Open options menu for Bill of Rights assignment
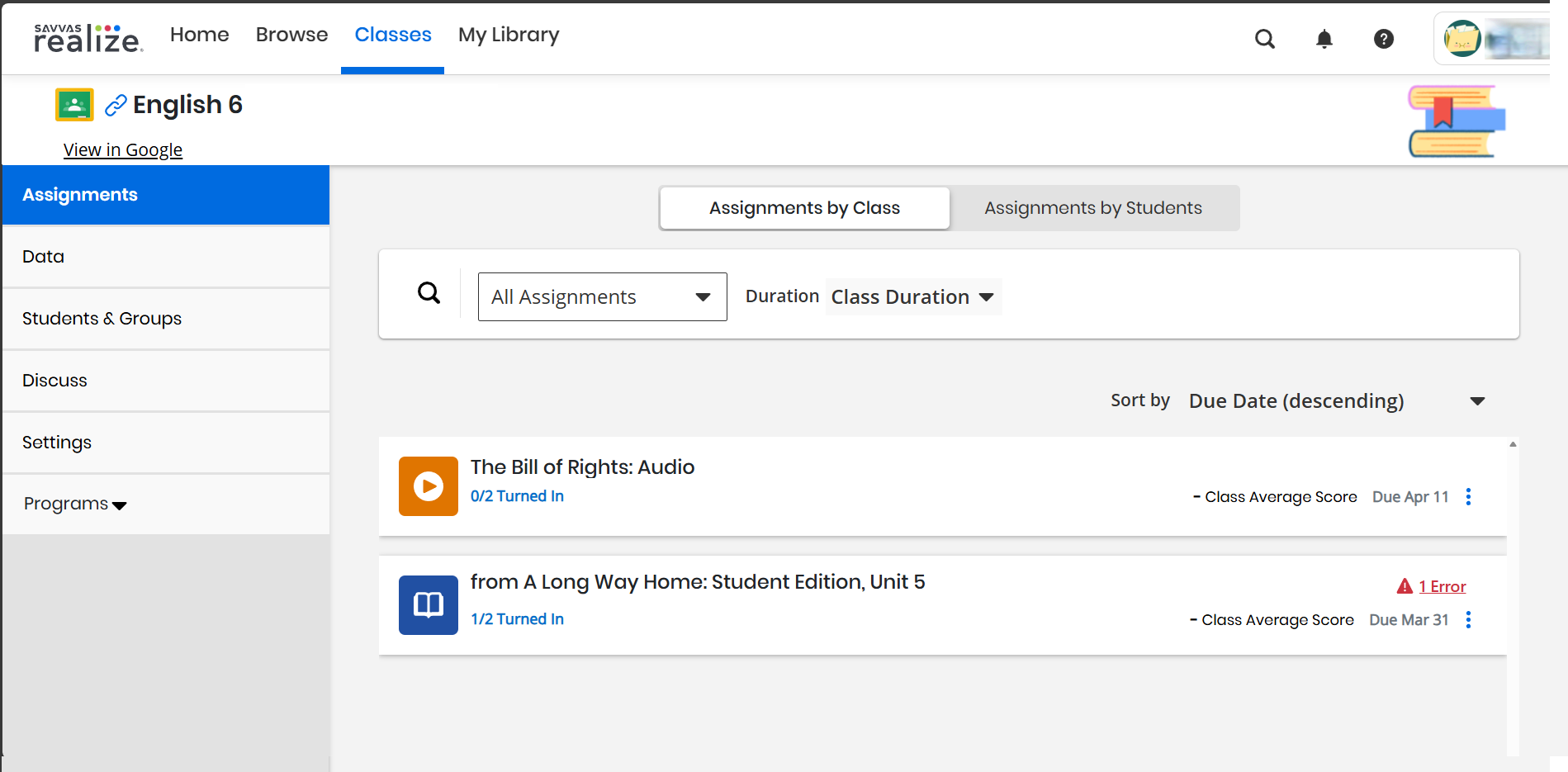The image size is (1568, 772). point(1468,496)
